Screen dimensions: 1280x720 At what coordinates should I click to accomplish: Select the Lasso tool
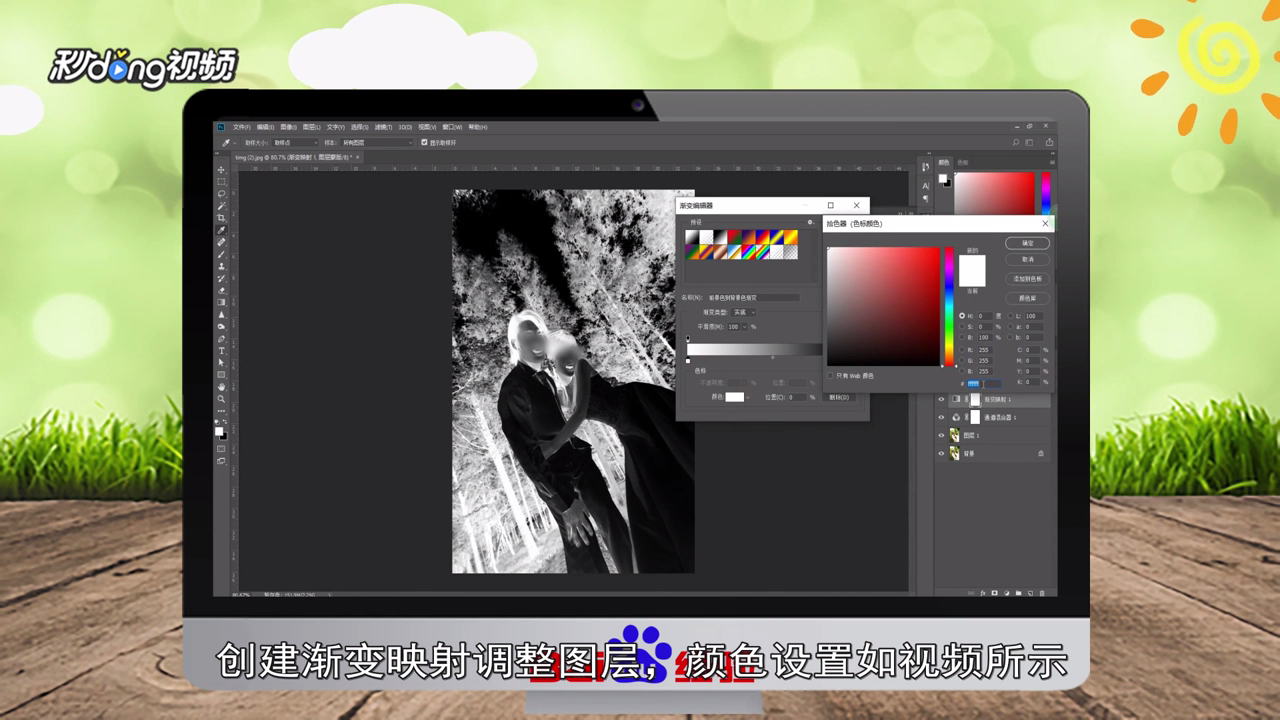pyautogui.click(x=222, y=193)
